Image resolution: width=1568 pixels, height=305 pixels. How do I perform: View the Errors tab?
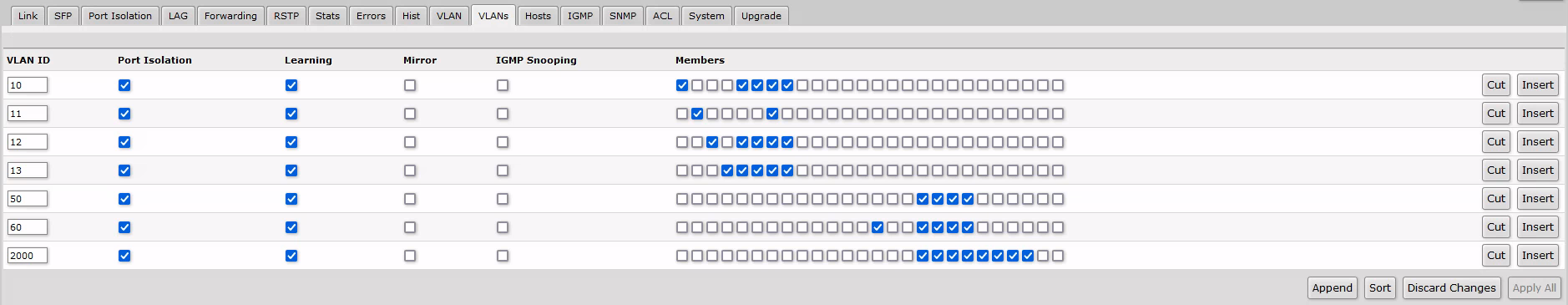pyautogui.click(x=371, y=16)
